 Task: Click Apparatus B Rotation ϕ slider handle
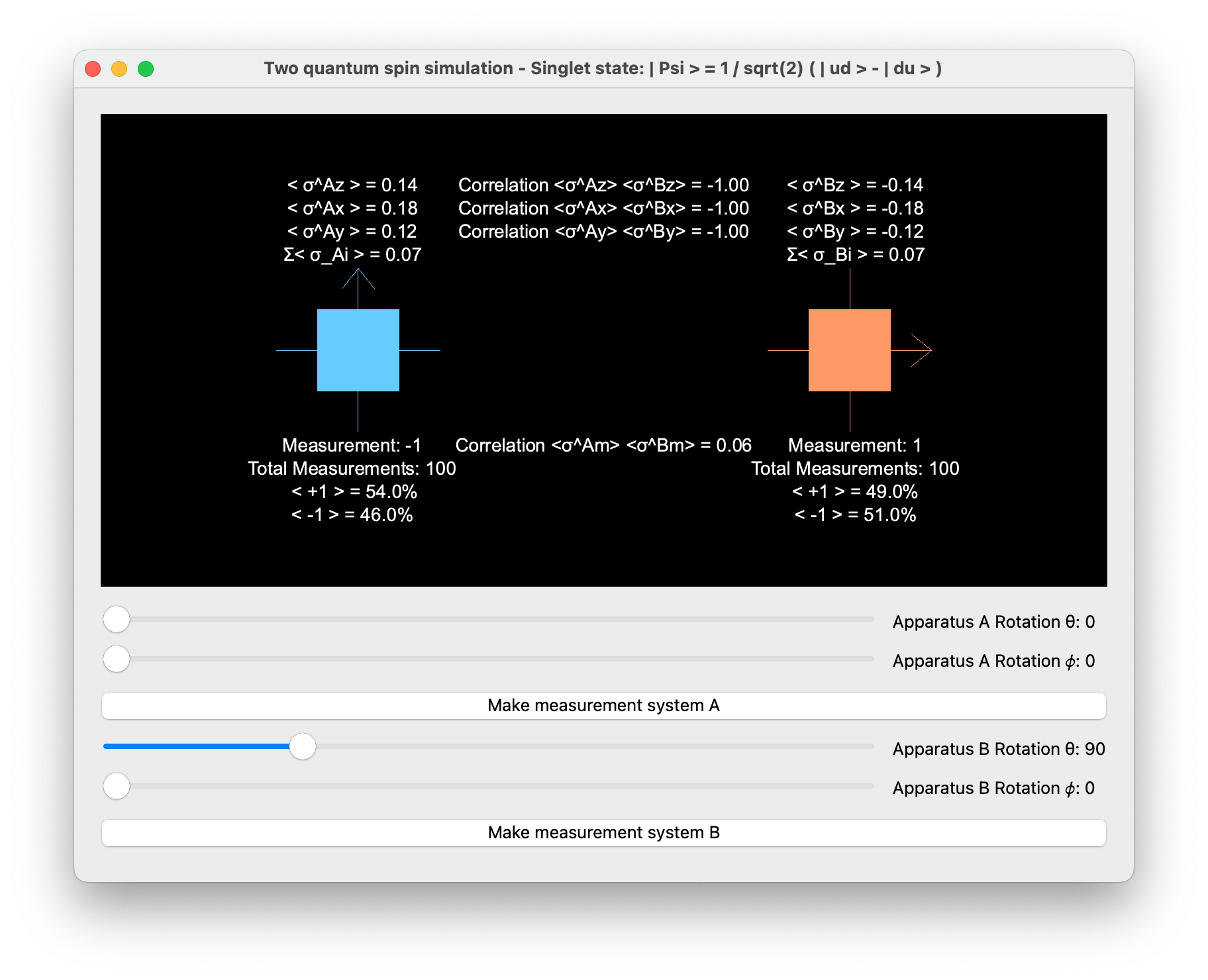117,786
